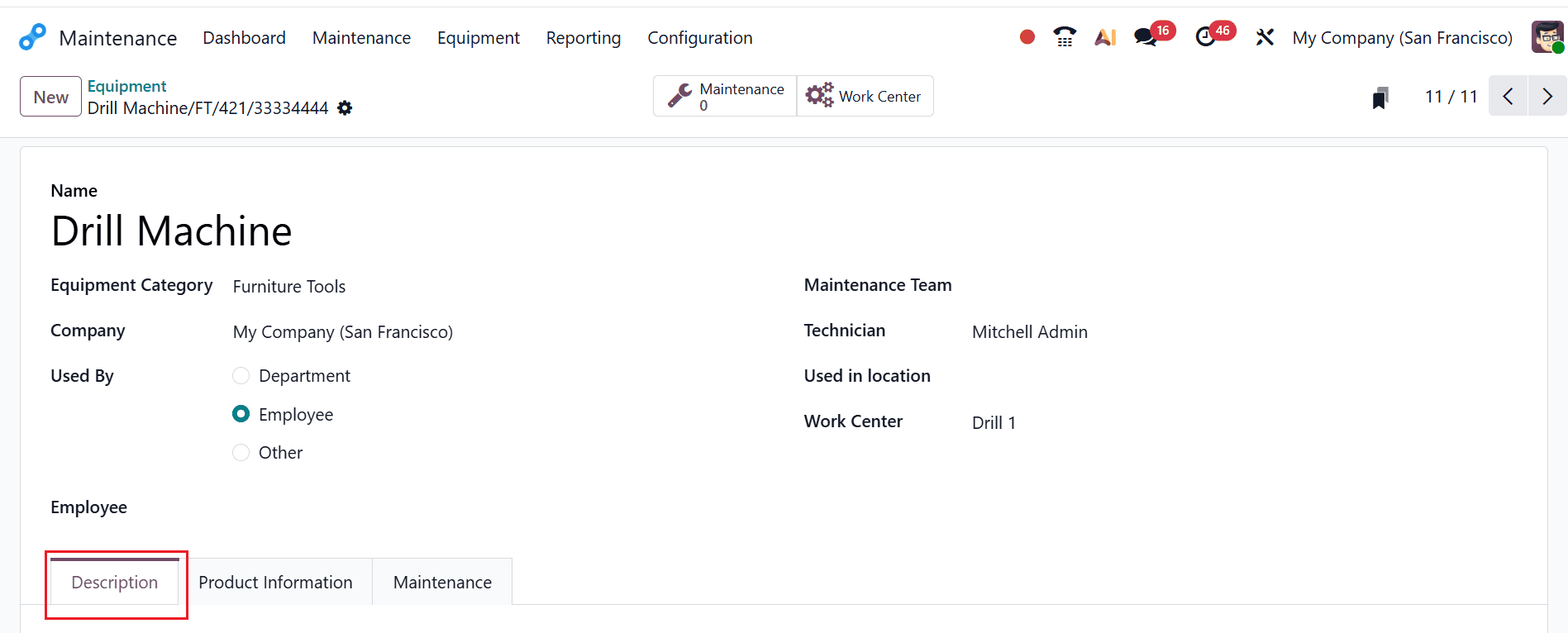Click the Used in location field
1568x633 pixels.
coord(1245,378)
